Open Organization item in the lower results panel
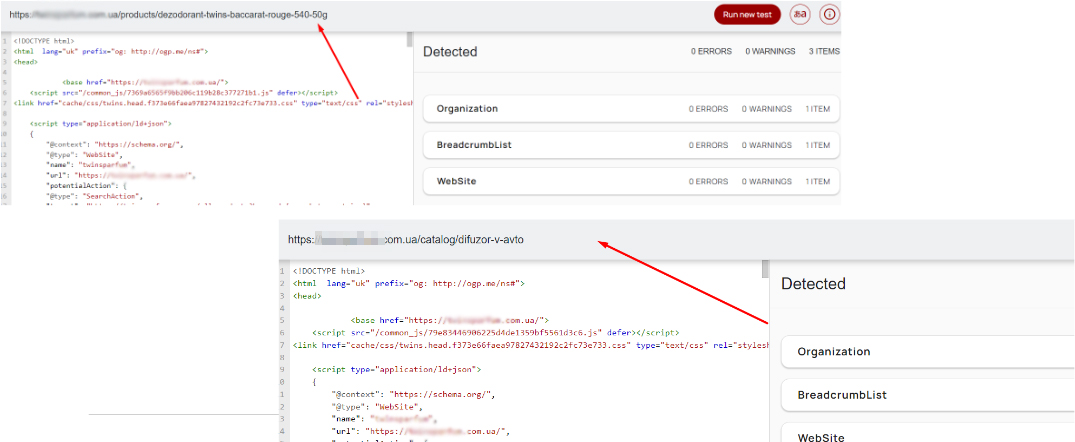Screen dimensions: 1075x442 pyautogui.click(x=926, y=352)
